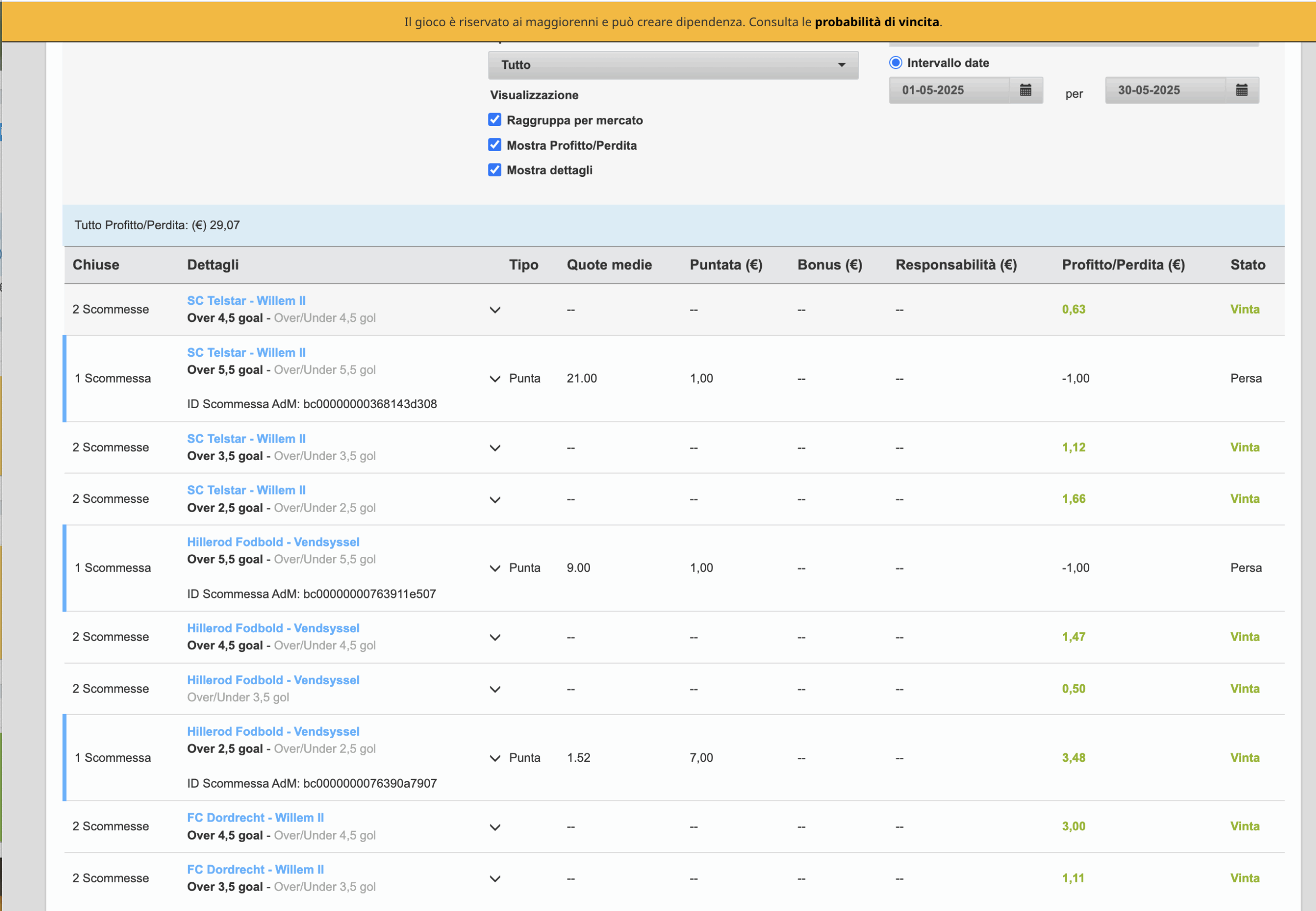
Task: Open Hillerod Fodbold - Vendsyssel Over 5,5 link
Action: click(x=273, y=542)
